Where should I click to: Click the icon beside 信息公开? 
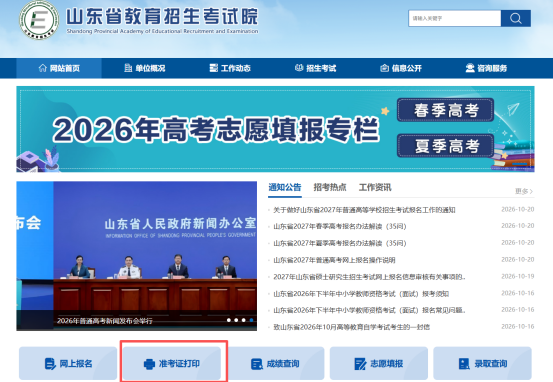384,68
